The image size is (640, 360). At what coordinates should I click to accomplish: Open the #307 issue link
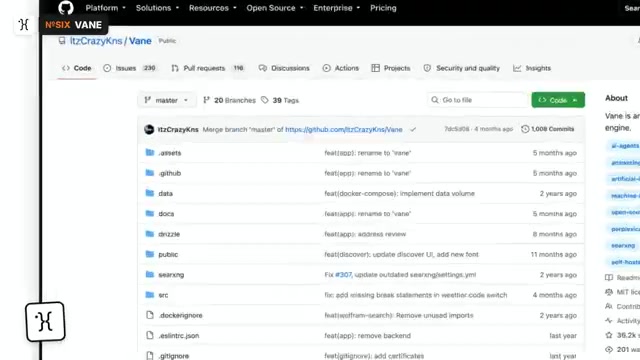click(x=343, y=275)
